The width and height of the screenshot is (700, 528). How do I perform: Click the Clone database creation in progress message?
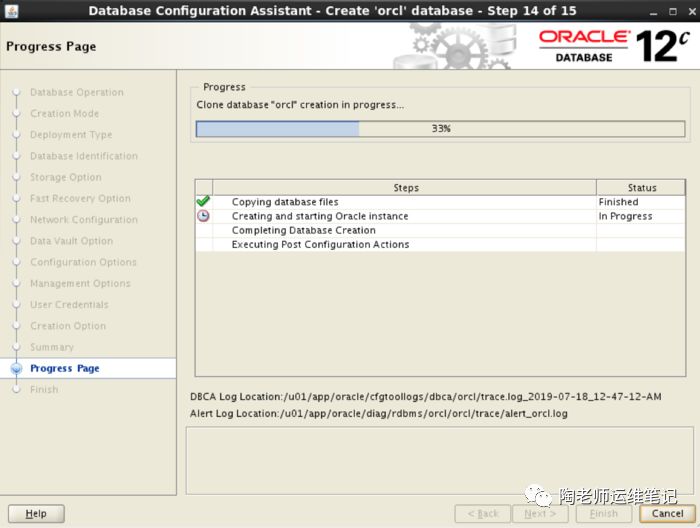pos(300,105)
